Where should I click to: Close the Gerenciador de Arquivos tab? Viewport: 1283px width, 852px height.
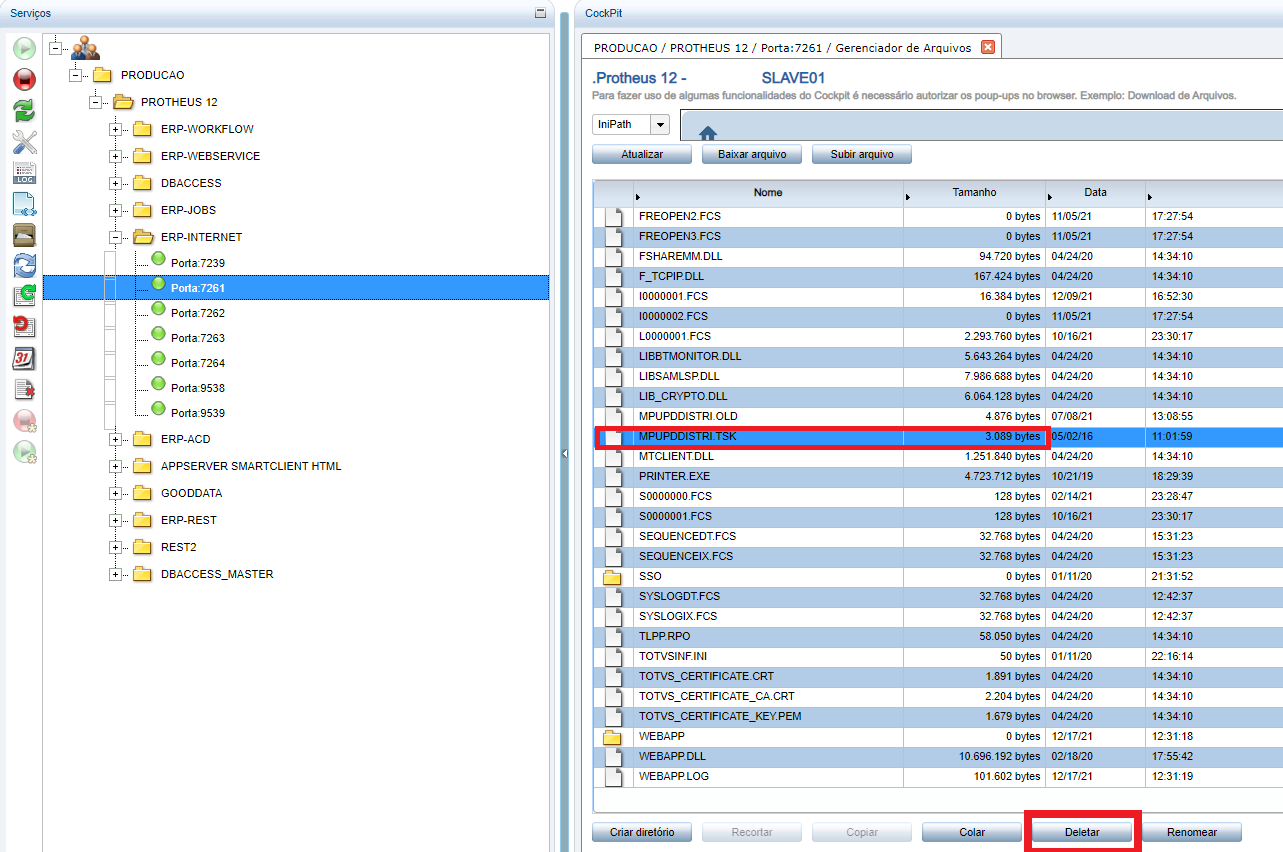pos(988,47)
